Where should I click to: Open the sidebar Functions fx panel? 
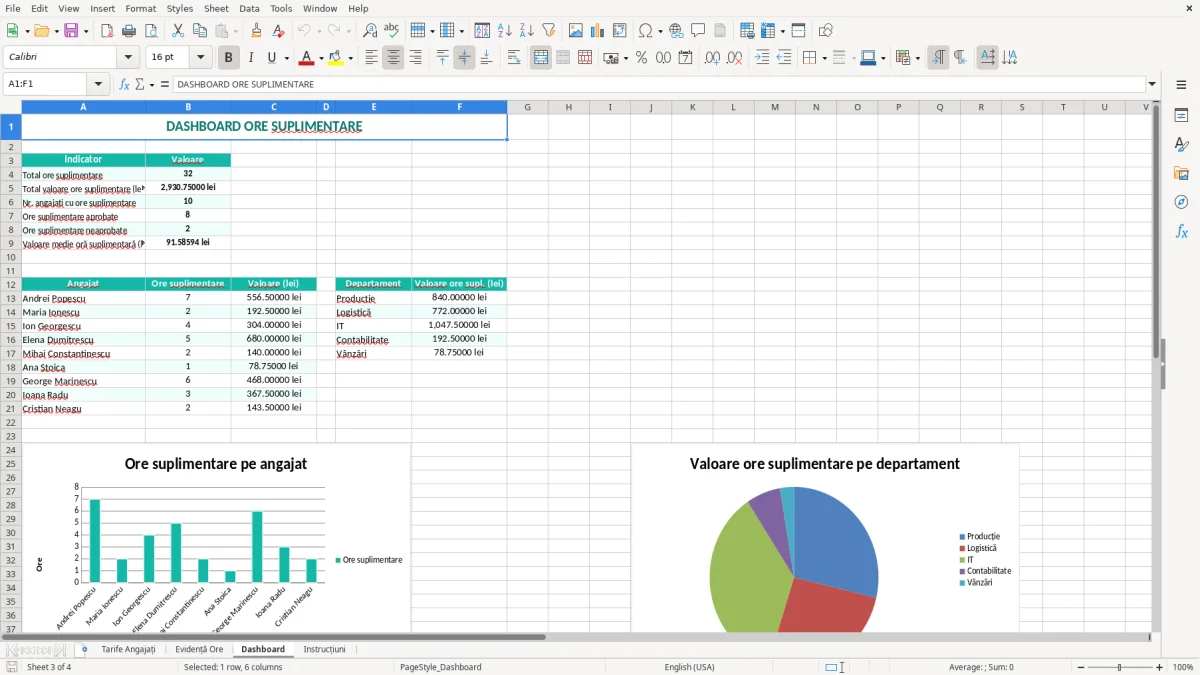[1181, 232]
